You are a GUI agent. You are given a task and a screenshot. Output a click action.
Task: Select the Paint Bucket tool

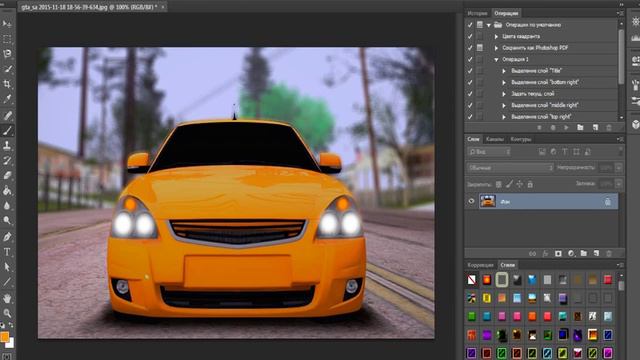pos(7,191)
